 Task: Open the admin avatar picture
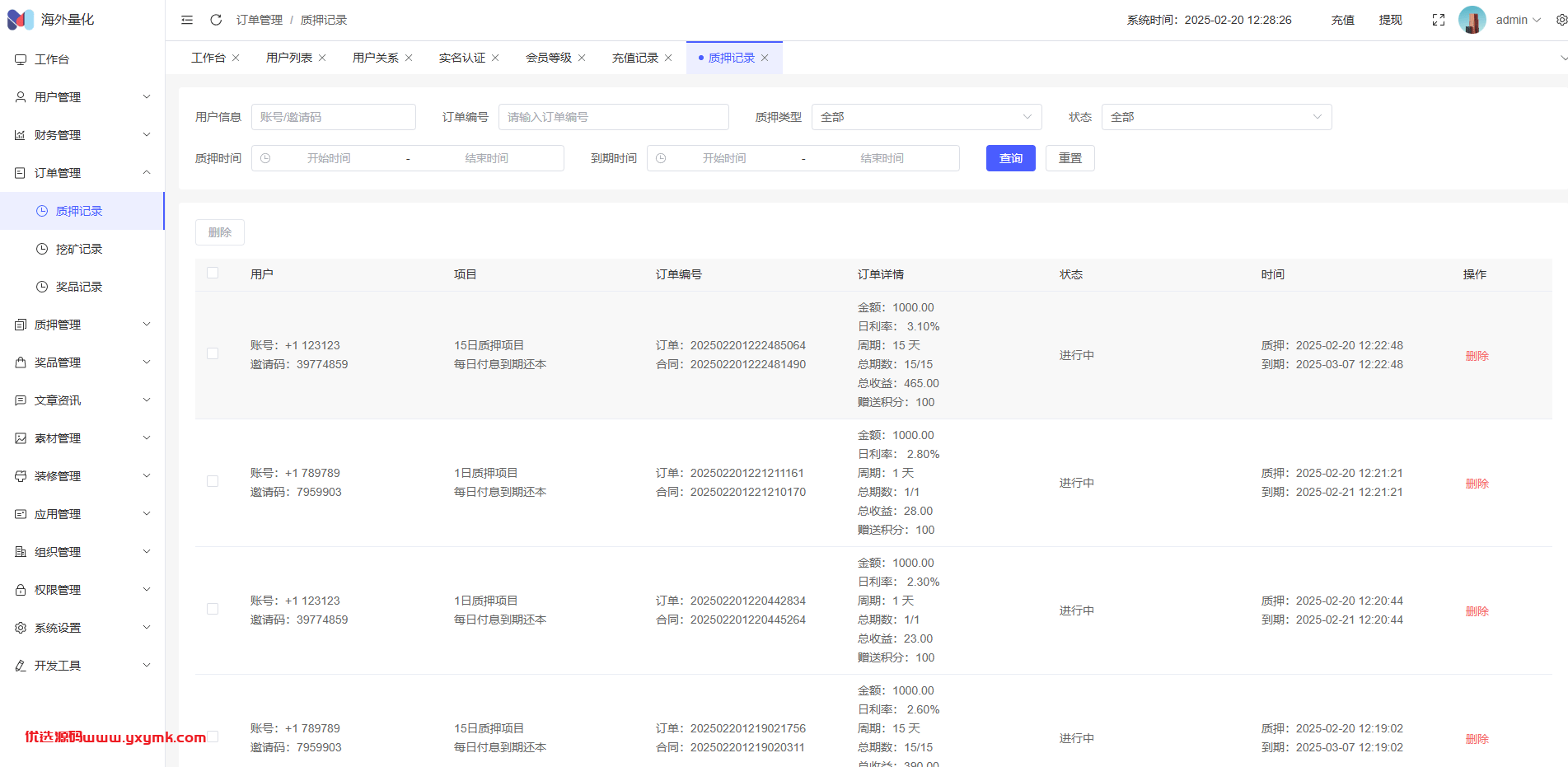coord(1472,20)
